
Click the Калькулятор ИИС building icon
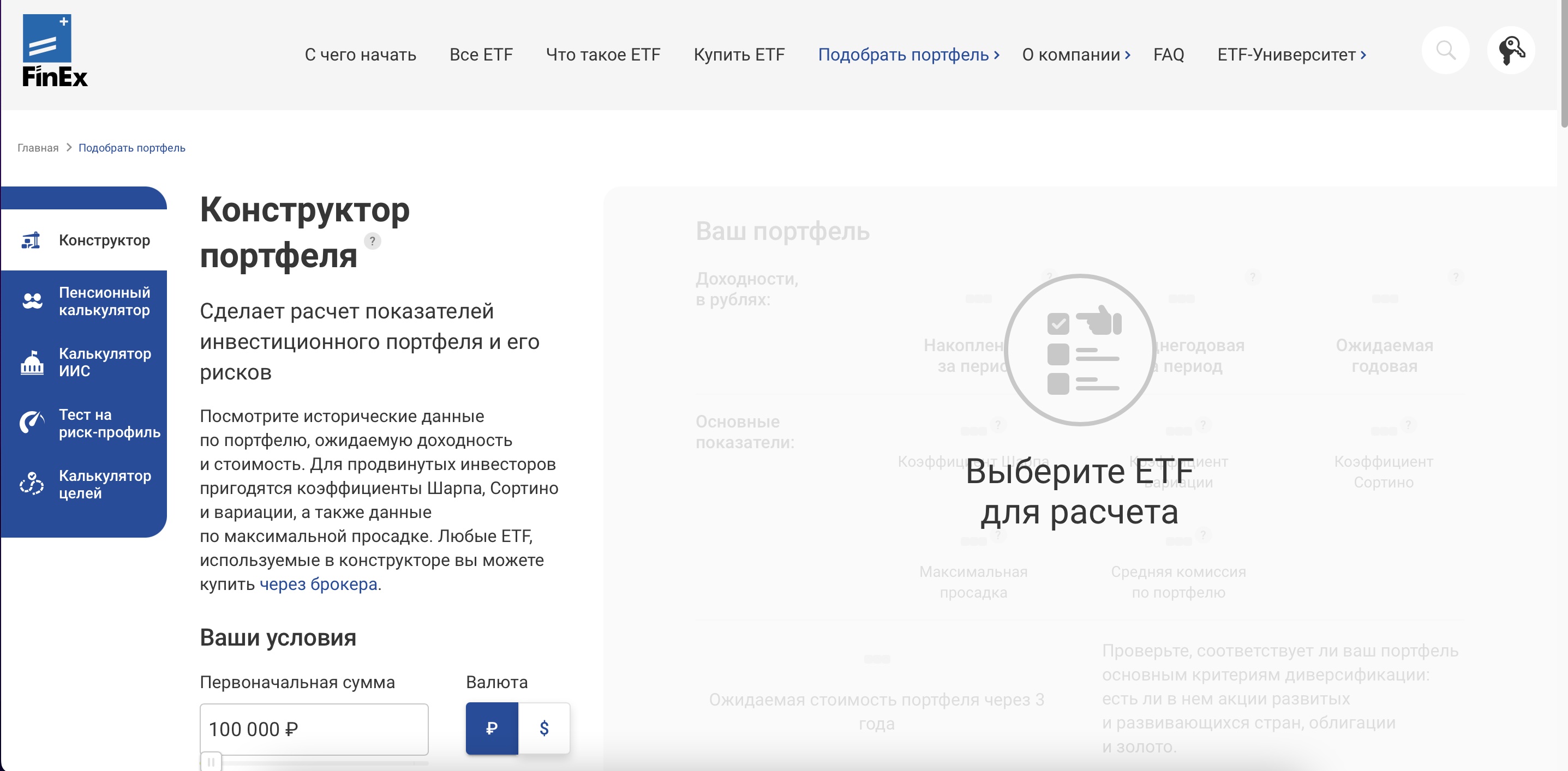point(32,362)
